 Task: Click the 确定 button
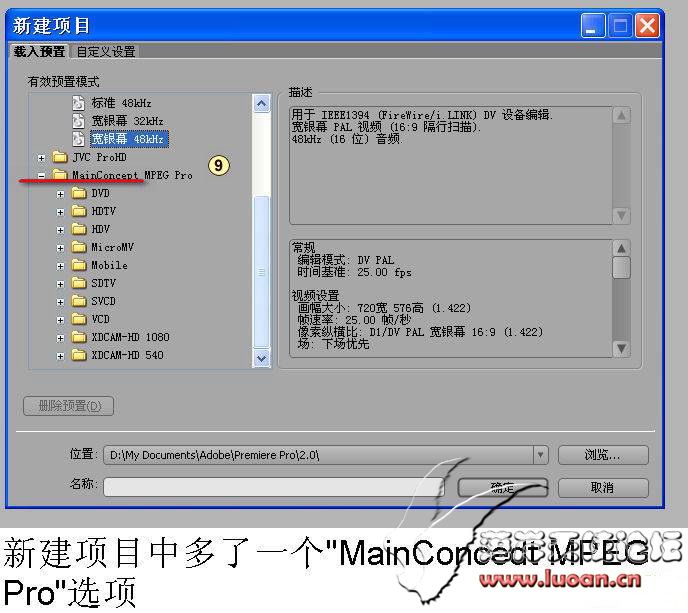[x=502, y=488]
